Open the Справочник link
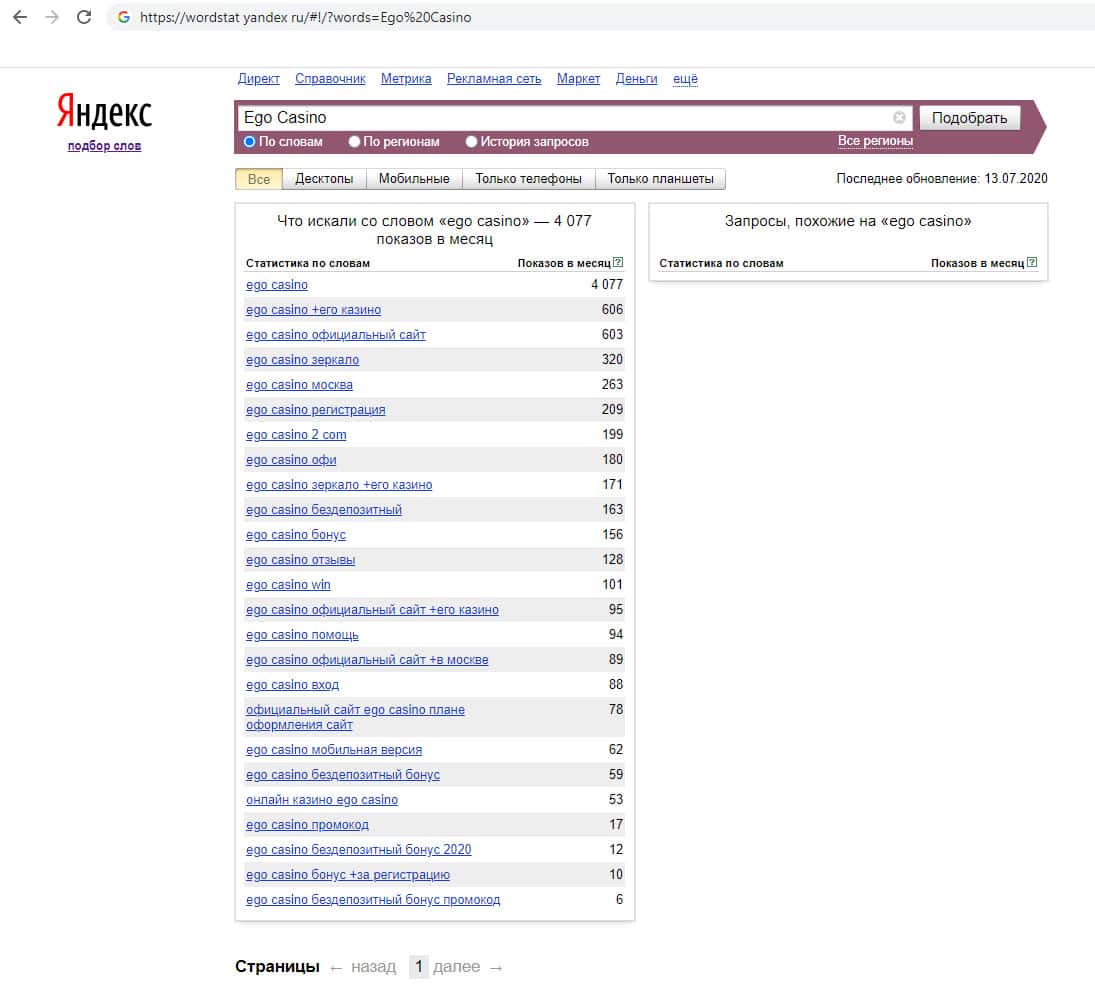The width and height of the screenshot is (1095, 993). [x=330, y=79]
